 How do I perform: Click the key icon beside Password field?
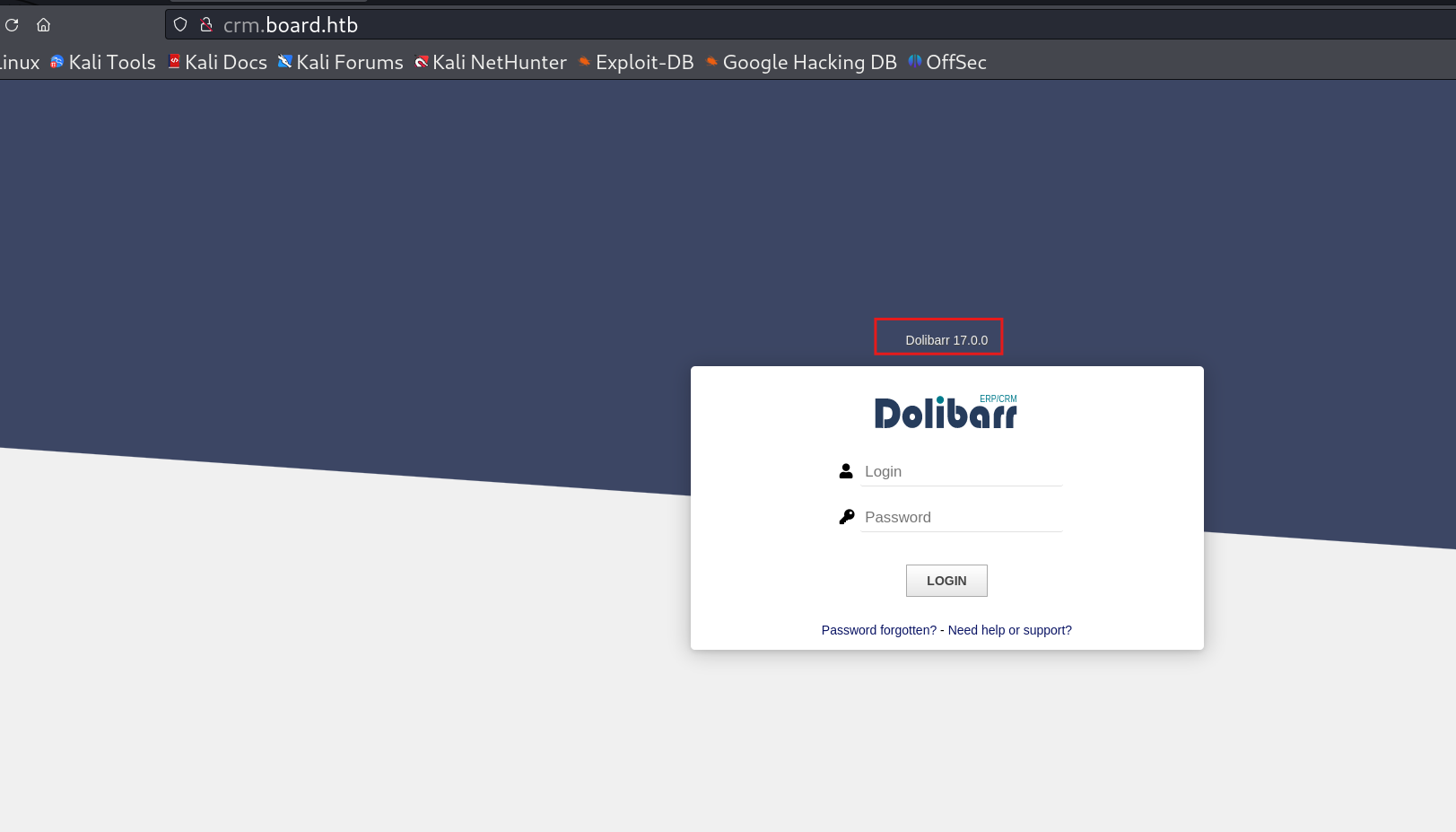click(846, 517)
